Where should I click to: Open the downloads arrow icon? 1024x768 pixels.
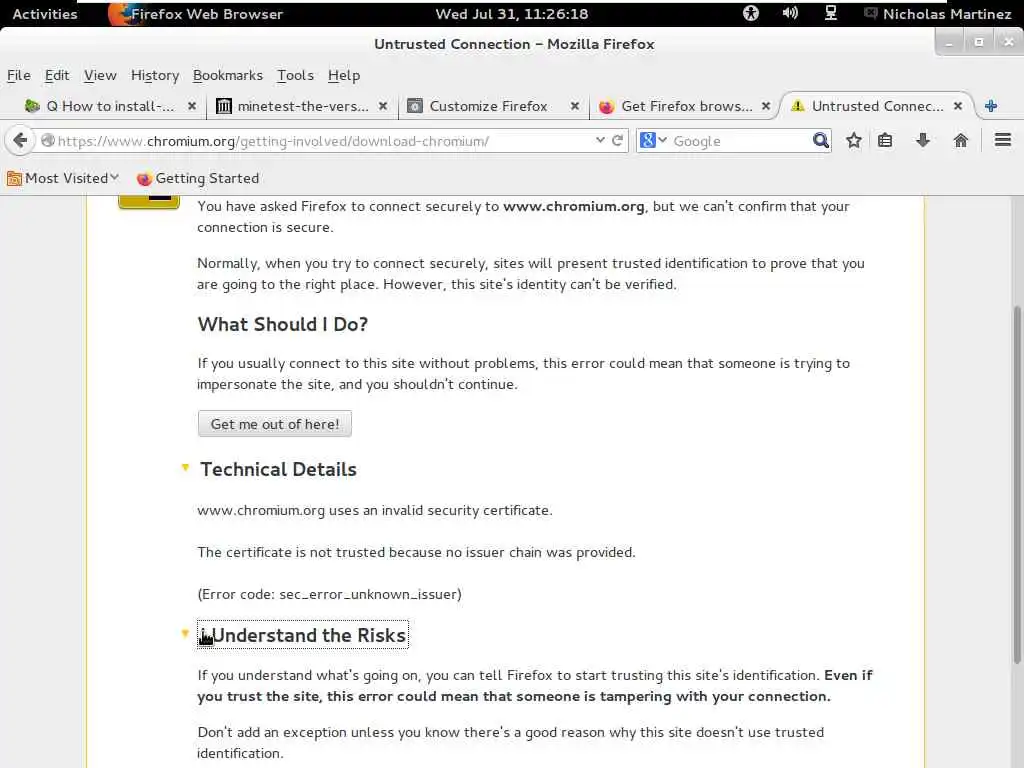(923, 140)
